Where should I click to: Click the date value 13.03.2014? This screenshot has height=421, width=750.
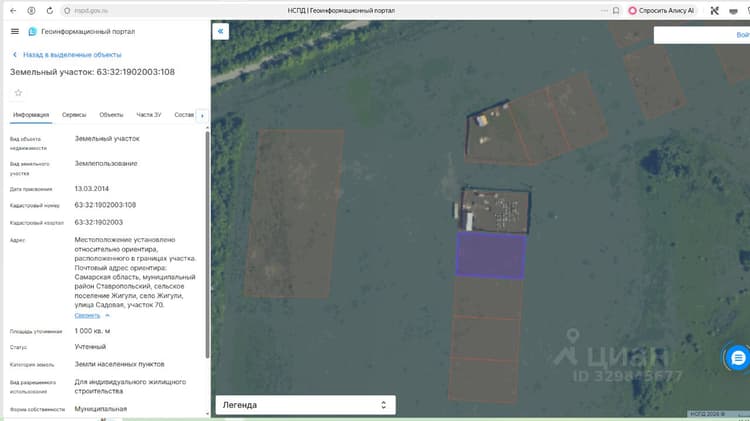[x=91, y=189]
